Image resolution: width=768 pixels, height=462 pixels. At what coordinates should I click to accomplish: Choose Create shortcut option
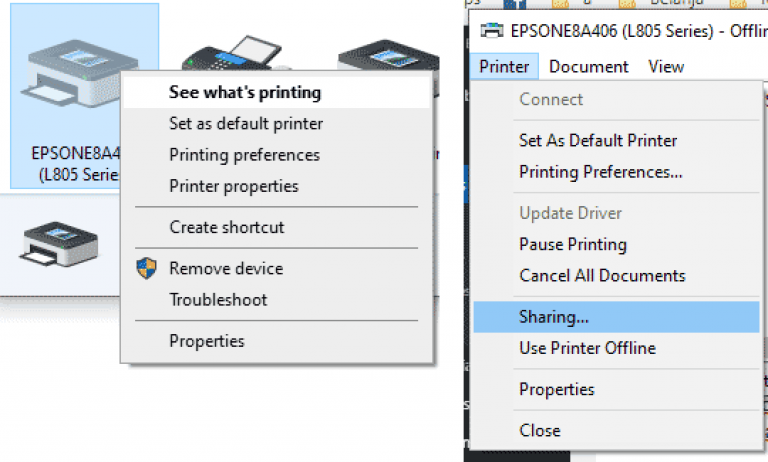227,227
